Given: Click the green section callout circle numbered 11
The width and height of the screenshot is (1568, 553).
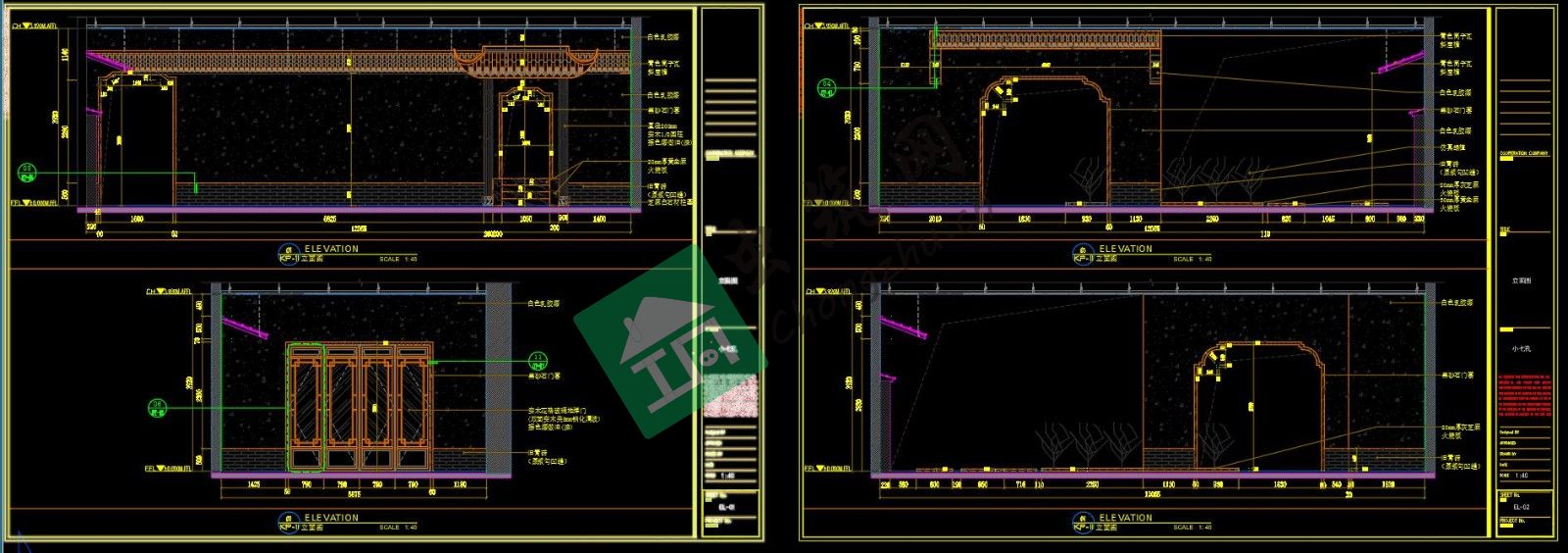Looking at the screenshot, I should (537, 359).
